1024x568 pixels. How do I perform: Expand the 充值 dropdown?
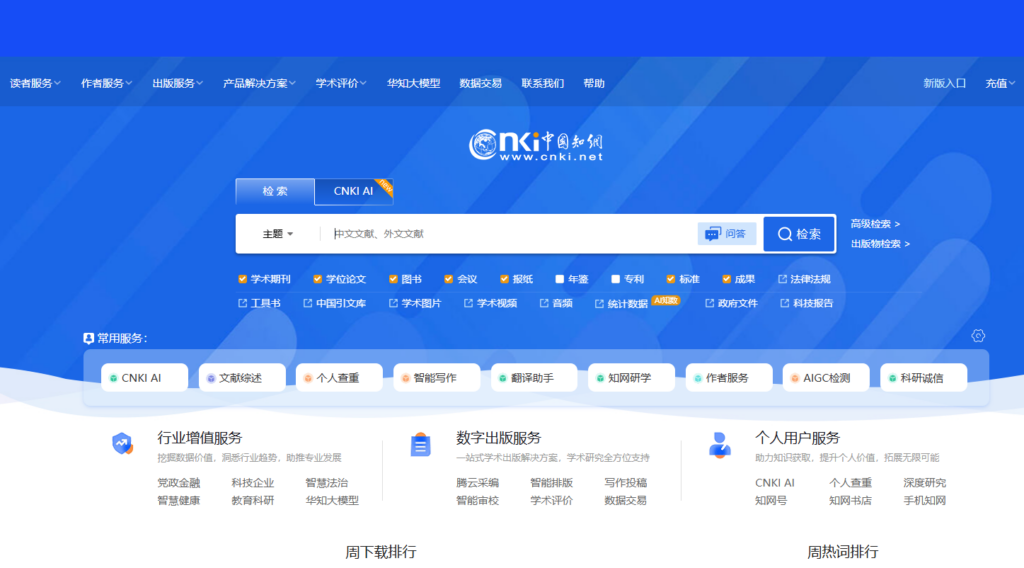coord(1000,84)
